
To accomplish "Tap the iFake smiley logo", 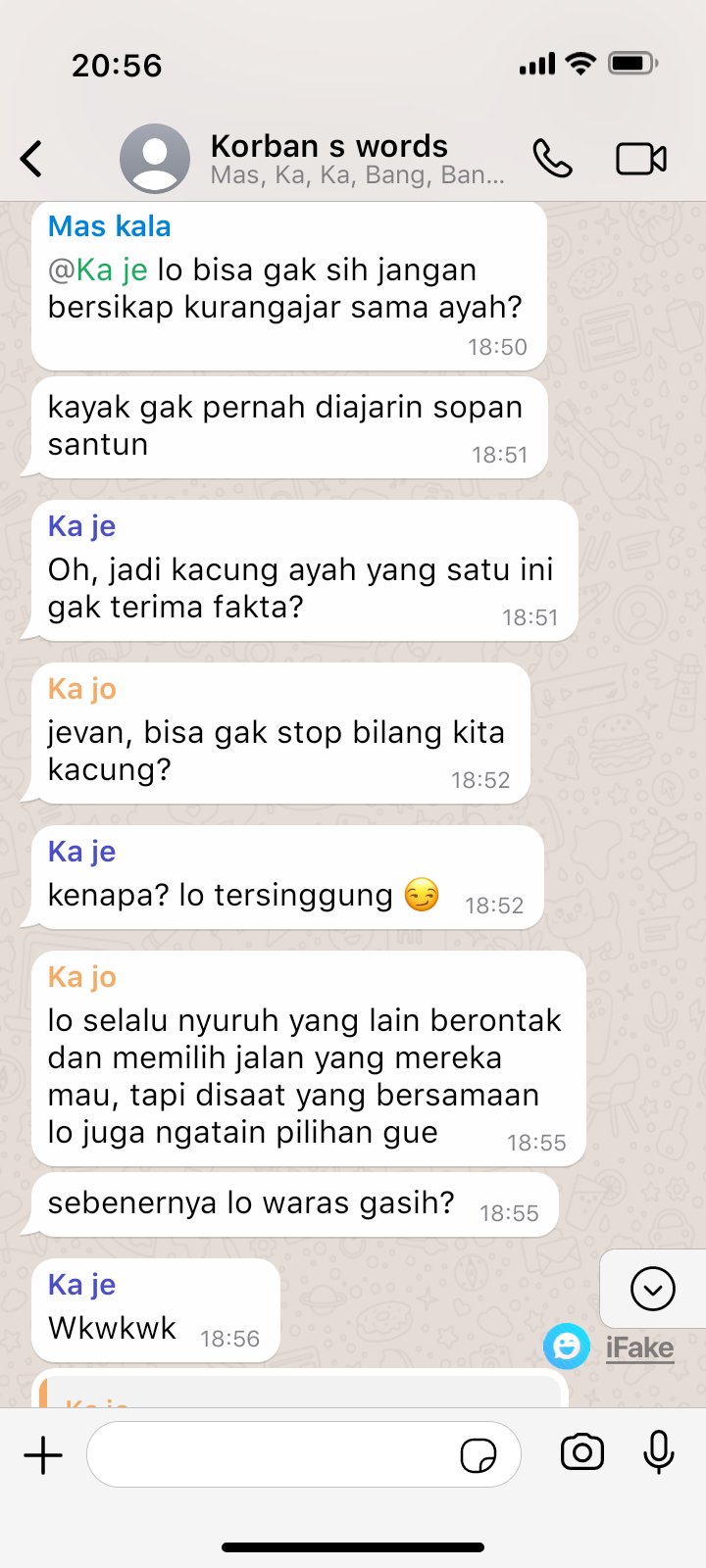I will click(x=567, y=1347).
